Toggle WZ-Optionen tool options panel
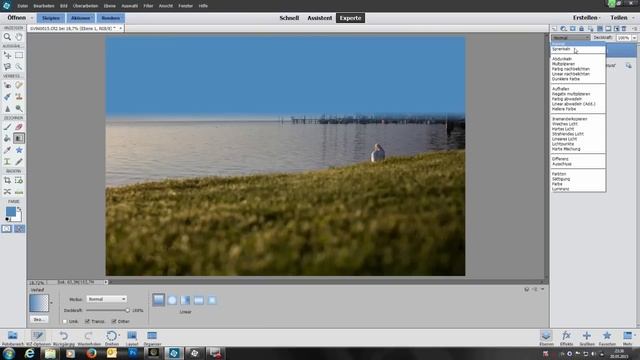 38,336
